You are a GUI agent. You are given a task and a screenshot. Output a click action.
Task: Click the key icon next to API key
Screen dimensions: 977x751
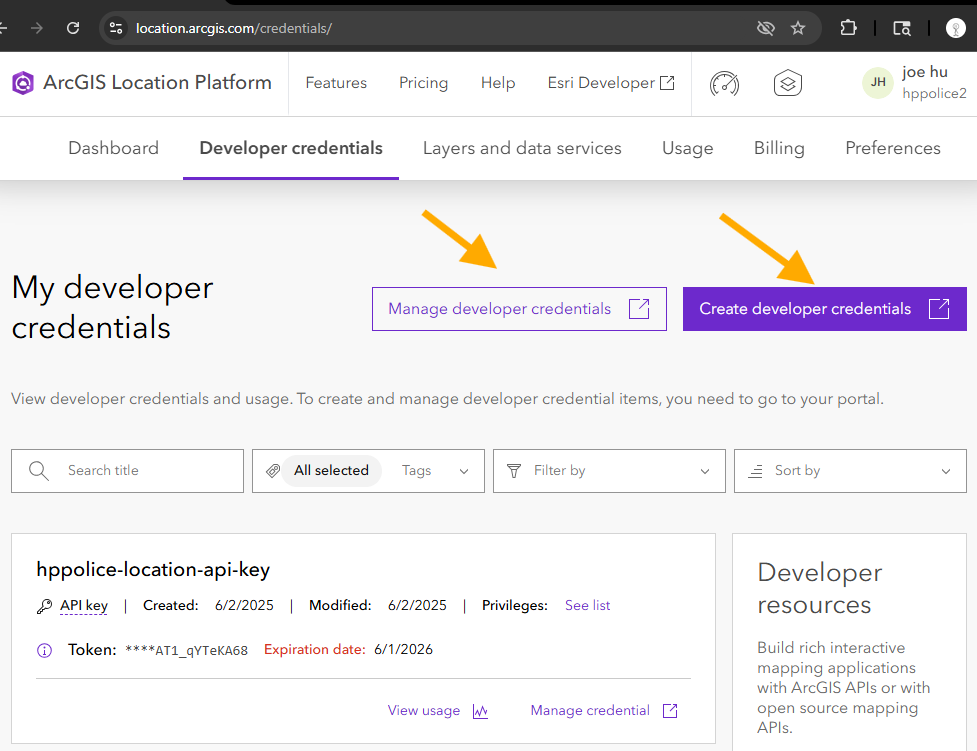click(44, 606)
